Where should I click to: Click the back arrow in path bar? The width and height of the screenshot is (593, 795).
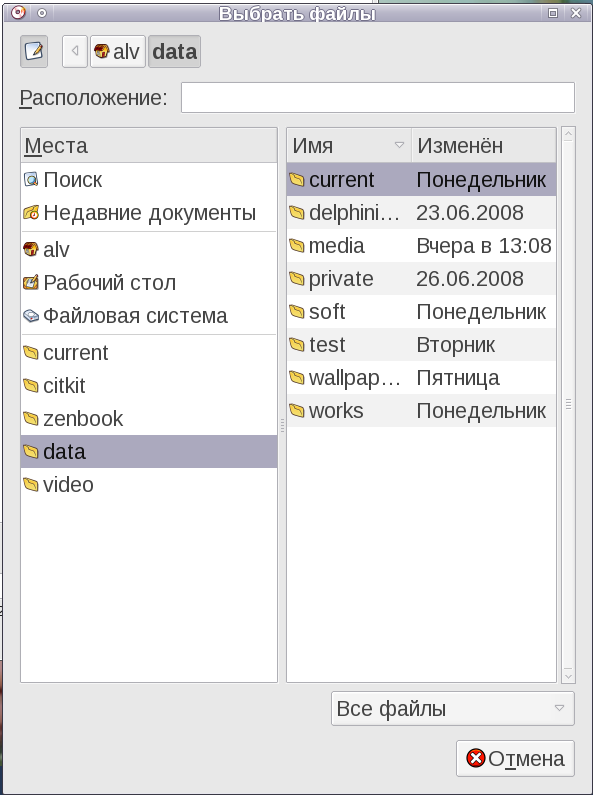point(75,51)
